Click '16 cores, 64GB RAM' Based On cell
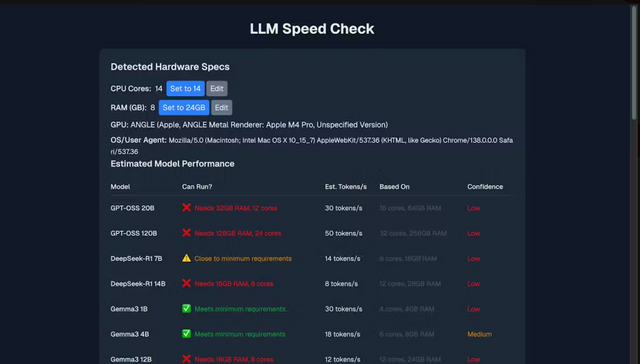640x364 pixels. coord(410,208)
